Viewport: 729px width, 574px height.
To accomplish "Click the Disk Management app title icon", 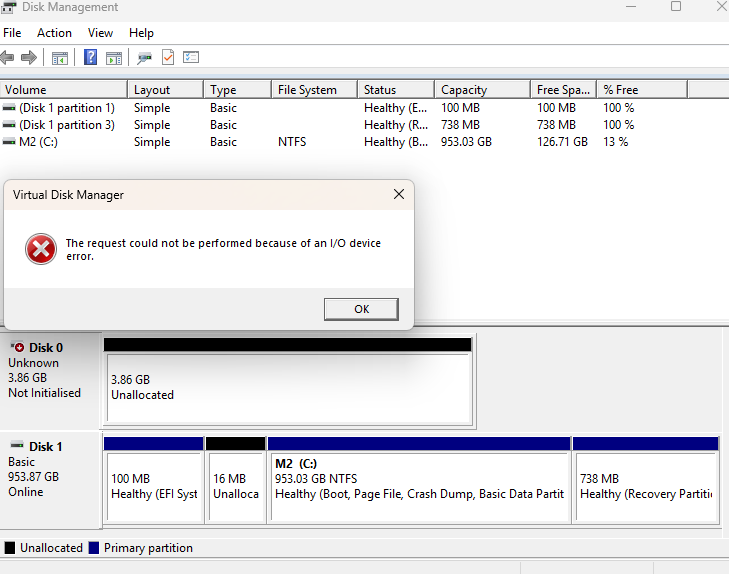I will (8, 7).
